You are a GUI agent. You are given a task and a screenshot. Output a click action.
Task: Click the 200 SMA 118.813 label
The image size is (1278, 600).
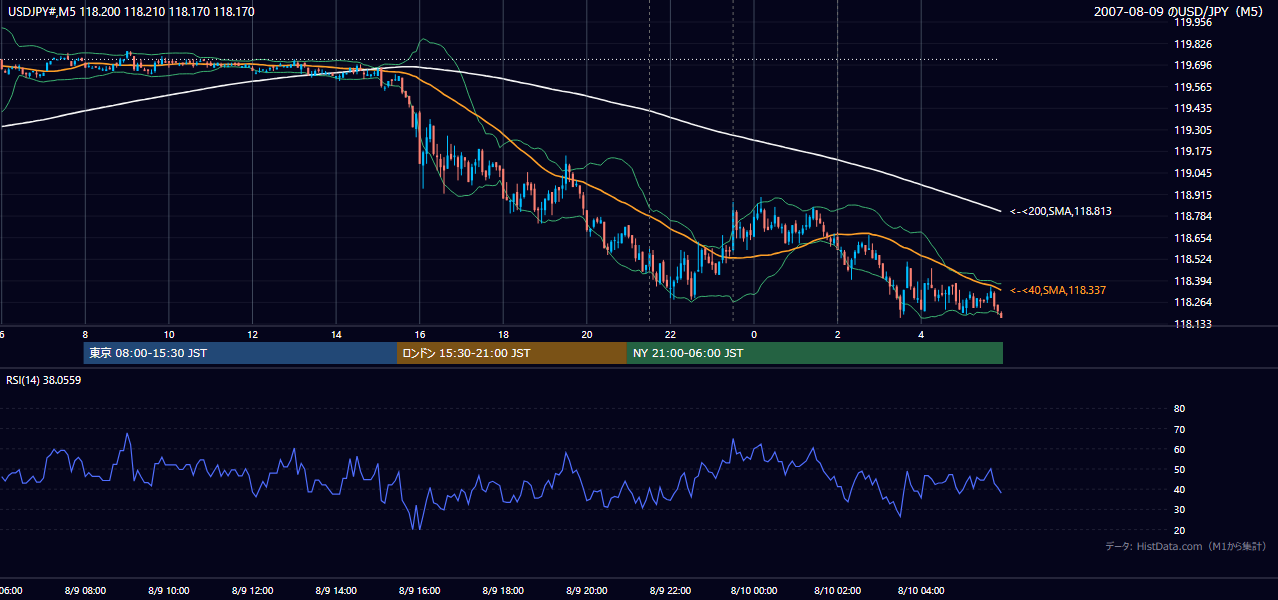coord(1061,211)
